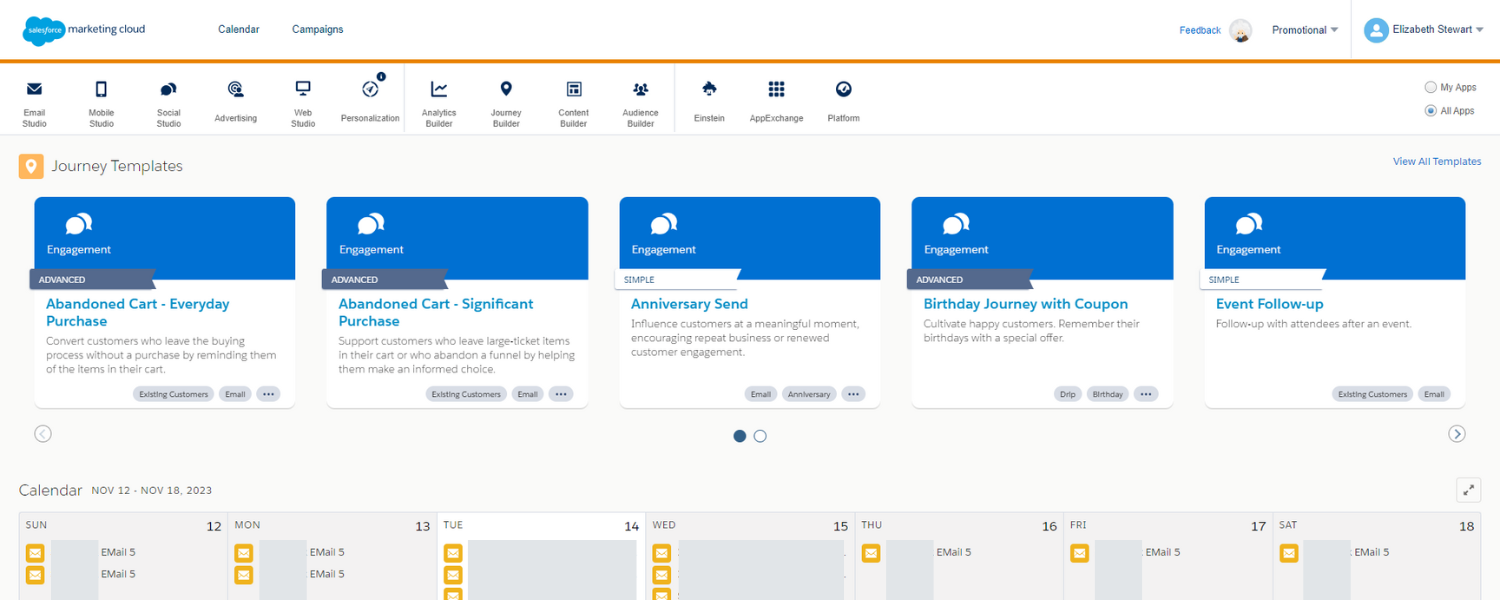Click Email tag on Significant Purchase card
Viewport: 1500px width, 600px height.
[528, 394]
